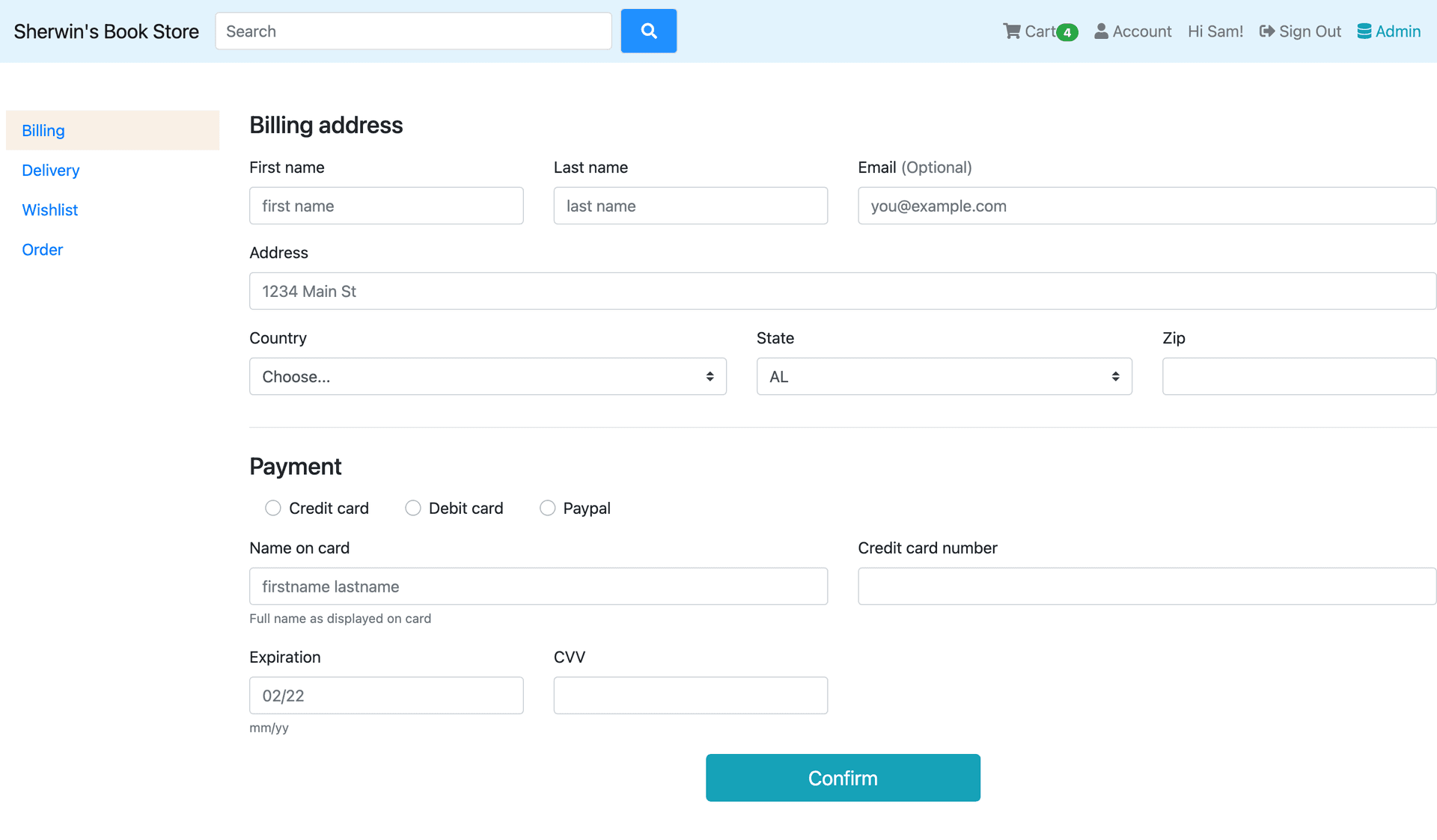Click Sherwin's Book Store title link
1437x840 pixels.
[x=106, y=31]
